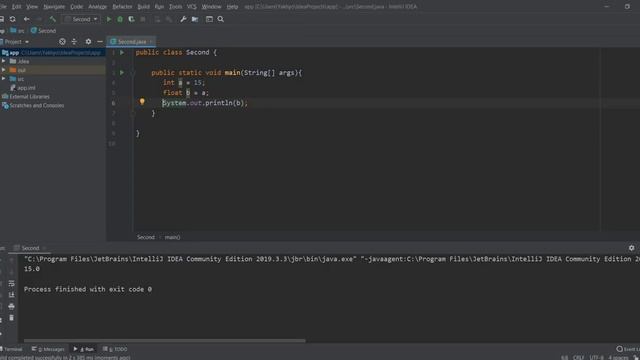This screenshot has height=360, width=640.
Task: Click the Print icon in Run console
Action: 11,306
